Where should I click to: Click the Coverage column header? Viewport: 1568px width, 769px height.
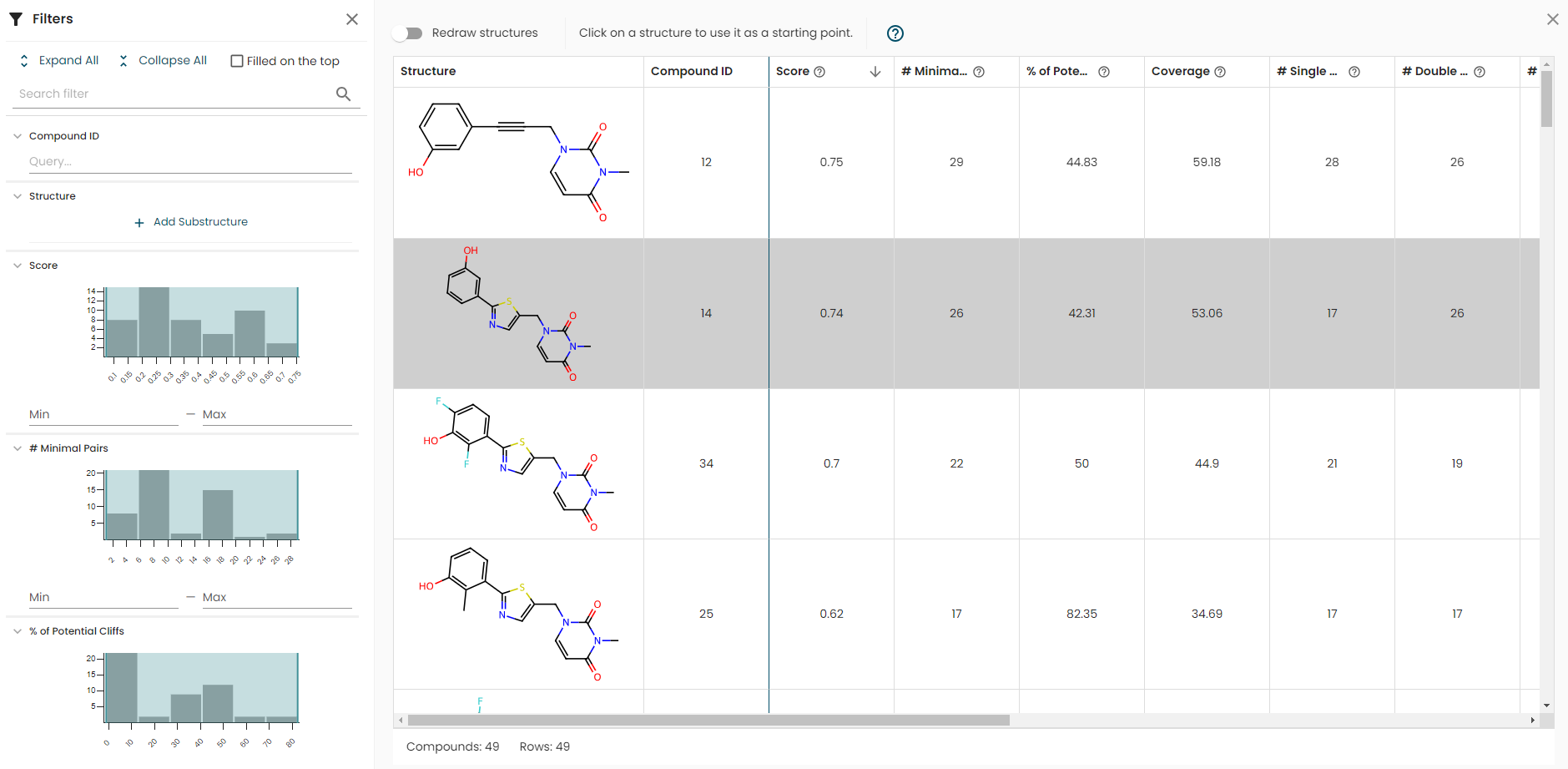click(1207, 72)
